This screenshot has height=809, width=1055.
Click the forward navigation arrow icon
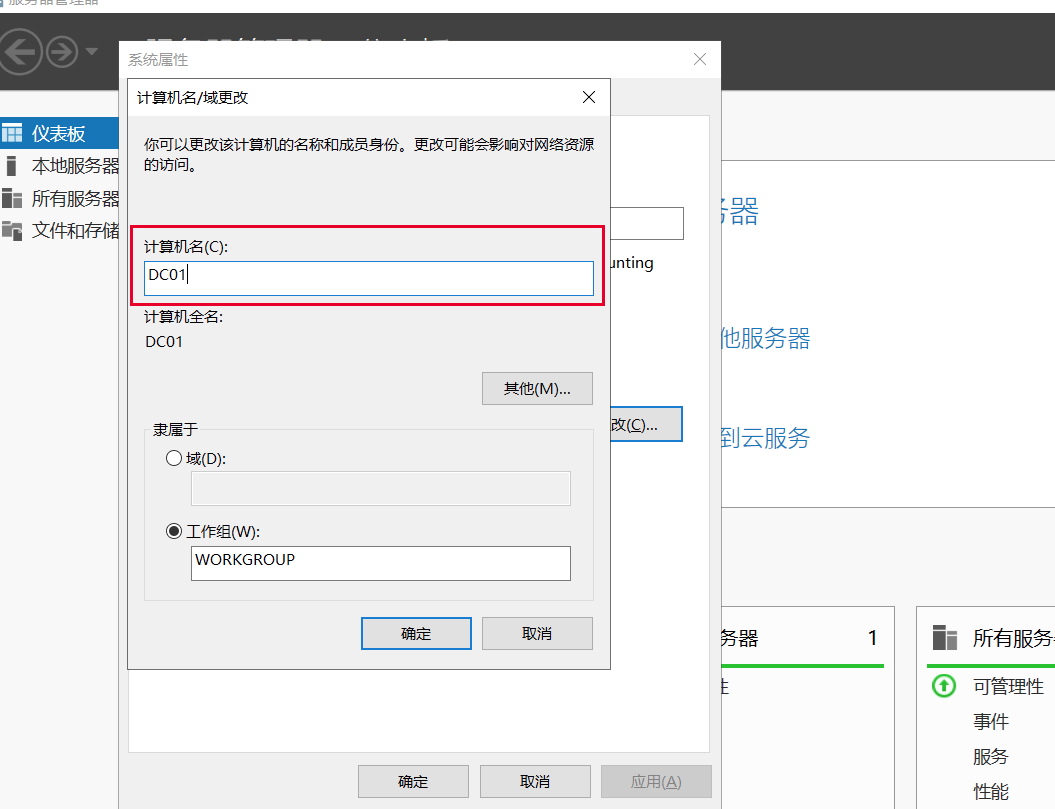(62, 51)
